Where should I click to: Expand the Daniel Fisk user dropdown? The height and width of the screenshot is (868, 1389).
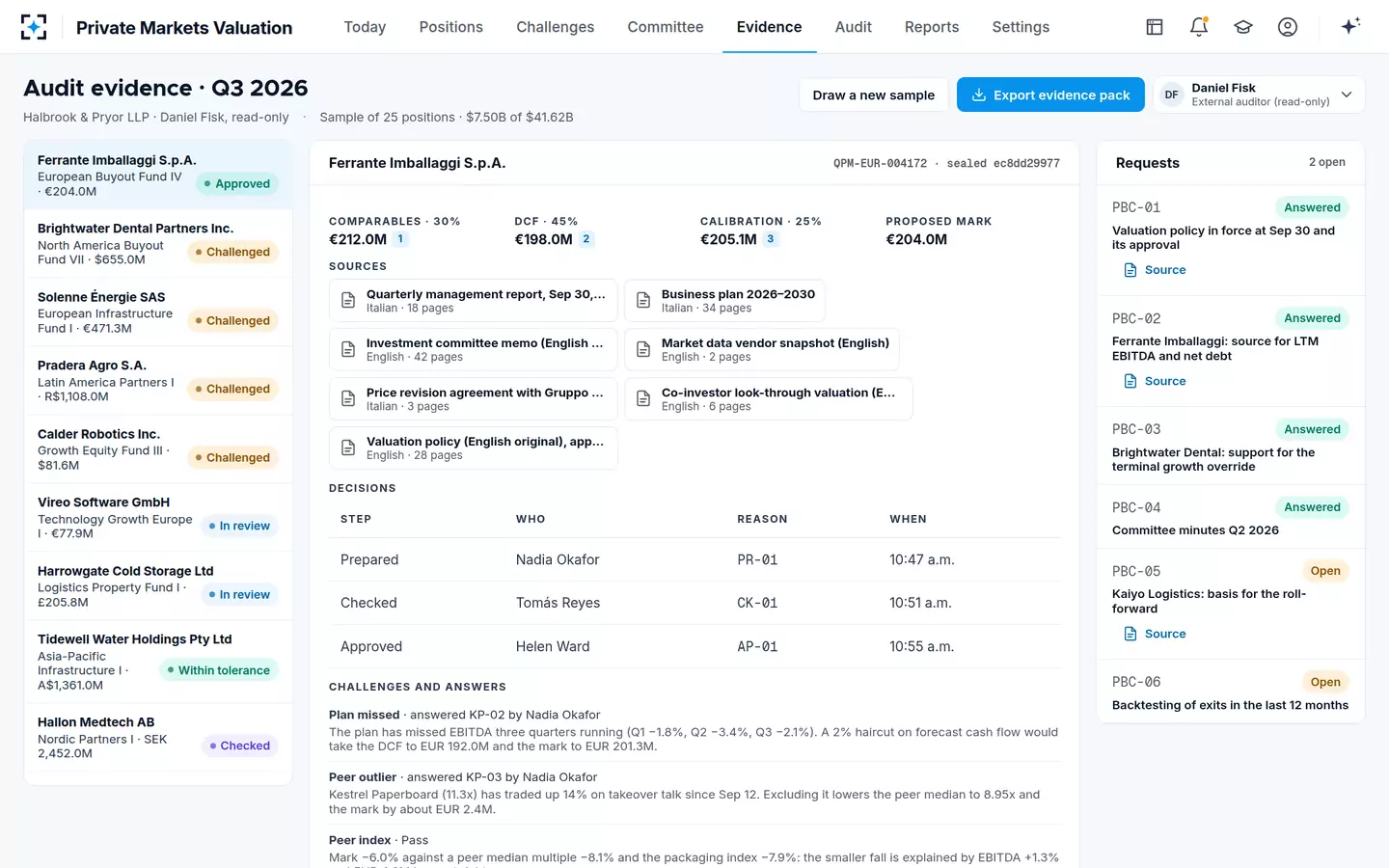point(1259,95)
